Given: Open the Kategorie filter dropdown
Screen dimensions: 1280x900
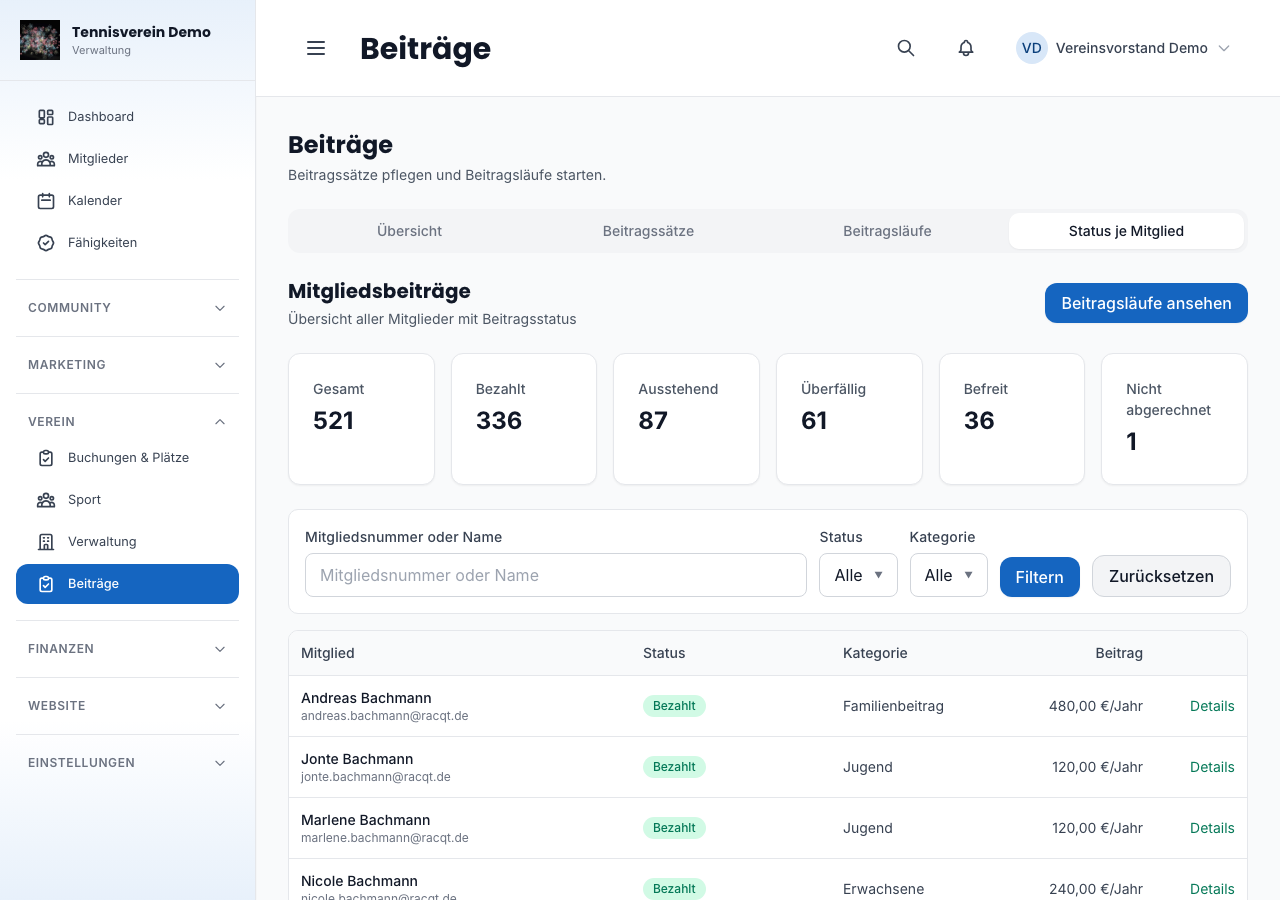Looking at the screenshot, I should pos(948,575).
